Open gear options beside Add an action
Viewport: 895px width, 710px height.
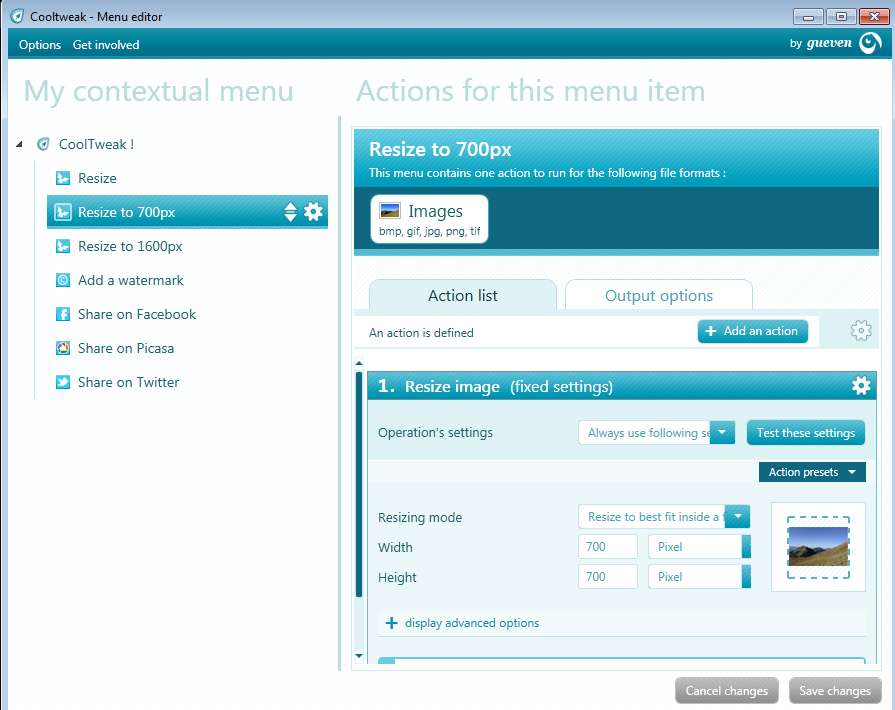click(861, 330)
